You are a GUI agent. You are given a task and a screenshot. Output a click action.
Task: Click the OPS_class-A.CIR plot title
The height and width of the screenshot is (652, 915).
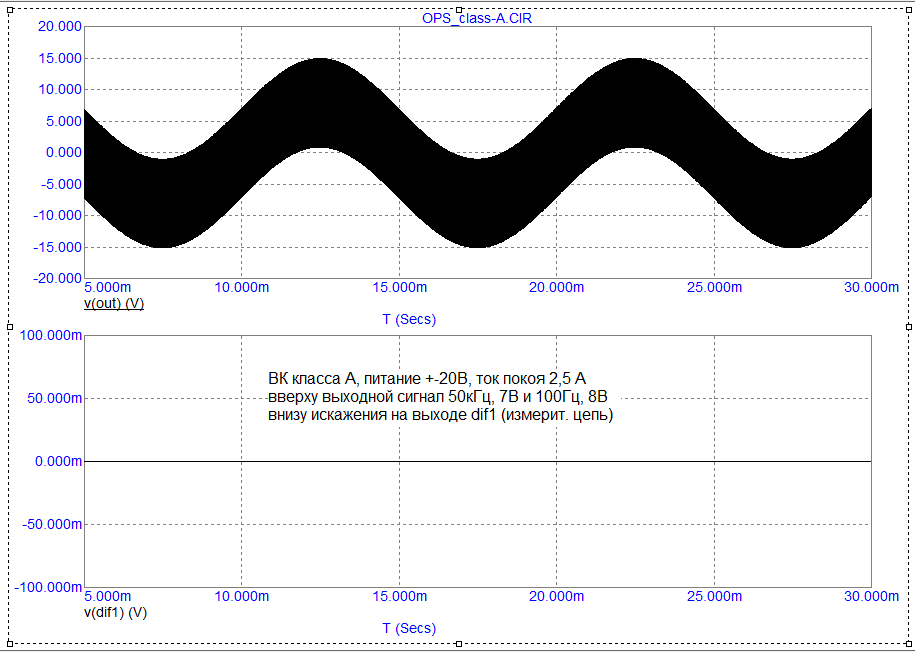tap(477, 18)
